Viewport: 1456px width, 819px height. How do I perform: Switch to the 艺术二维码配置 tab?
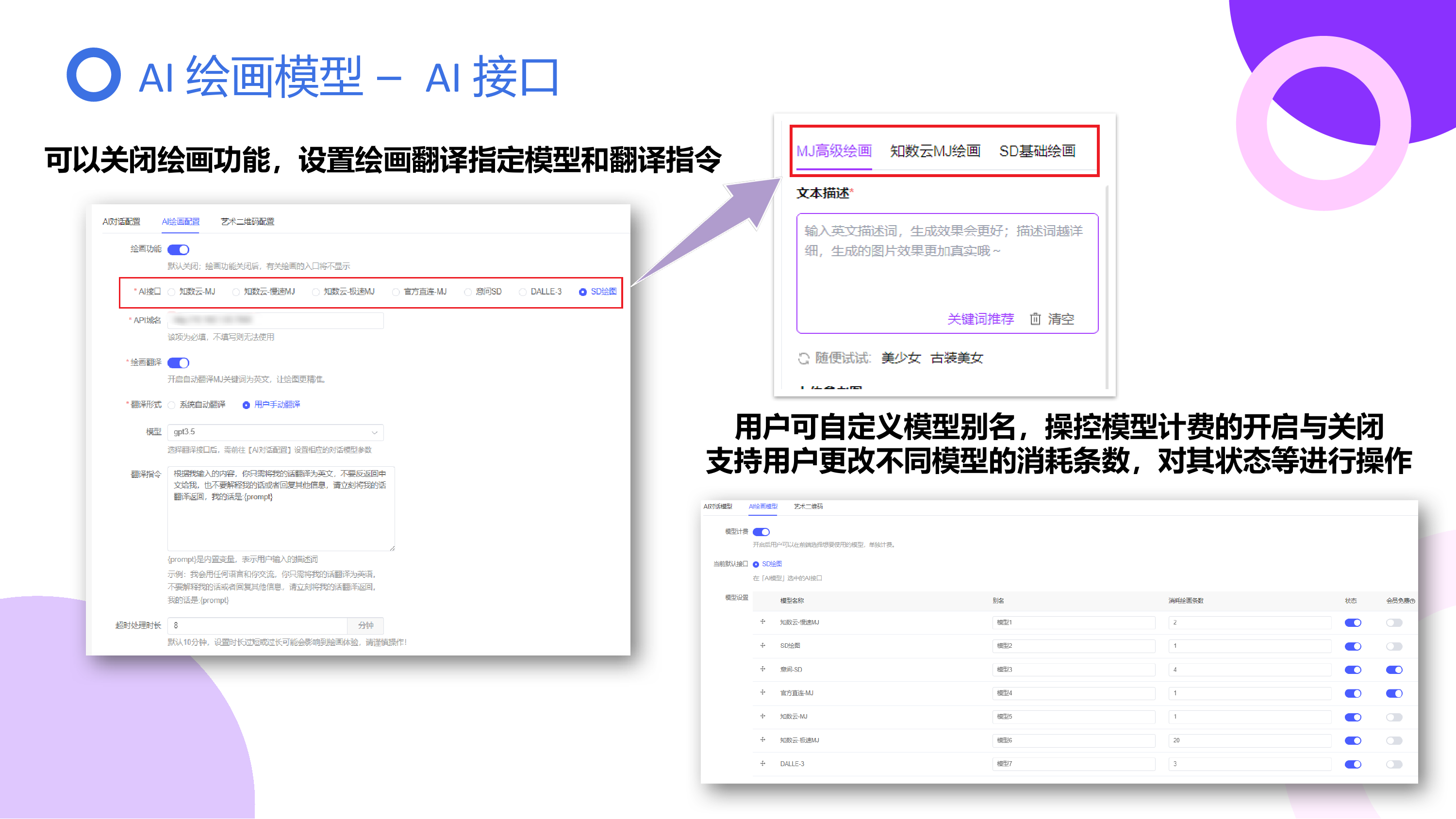(x=247, y=222)
